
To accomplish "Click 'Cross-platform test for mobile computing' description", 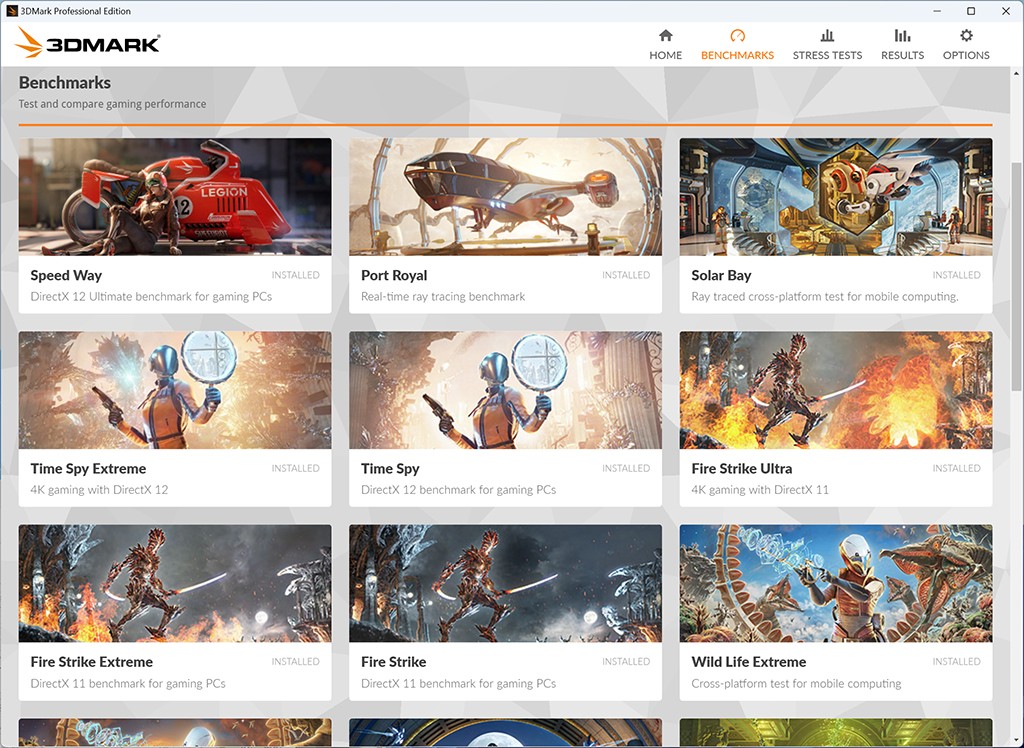I will pyautogui.click(x=796, y=683).
